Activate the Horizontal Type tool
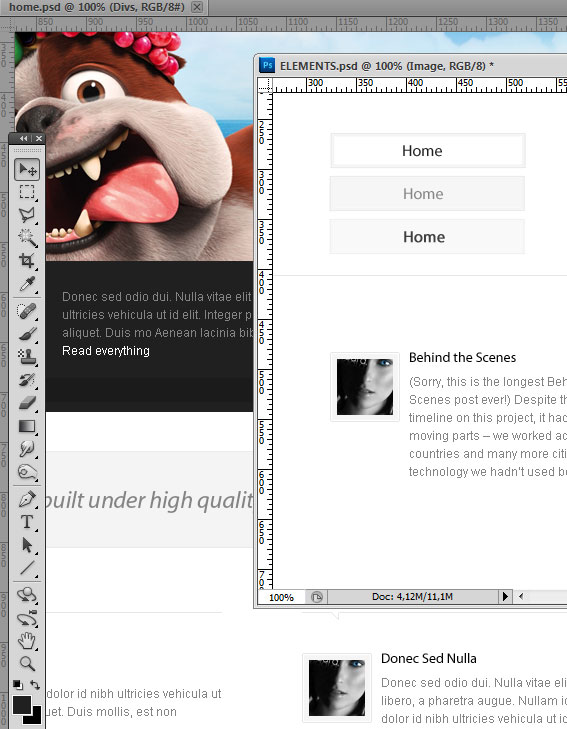The height and width of the screenshot is (729, 567). tap(27, 522)
